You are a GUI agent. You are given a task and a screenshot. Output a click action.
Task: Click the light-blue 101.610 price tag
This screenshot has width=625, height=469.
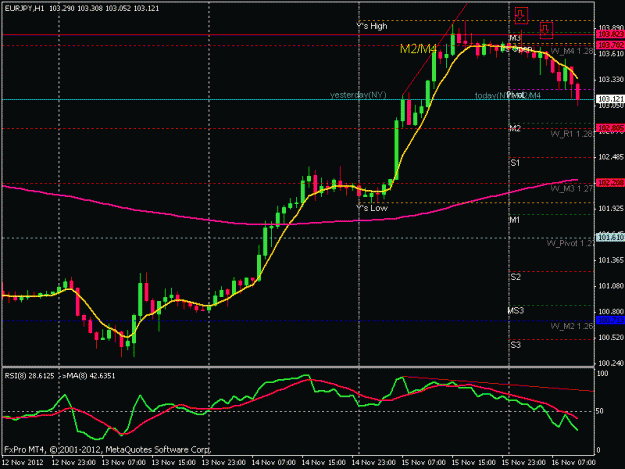point(611,237)
